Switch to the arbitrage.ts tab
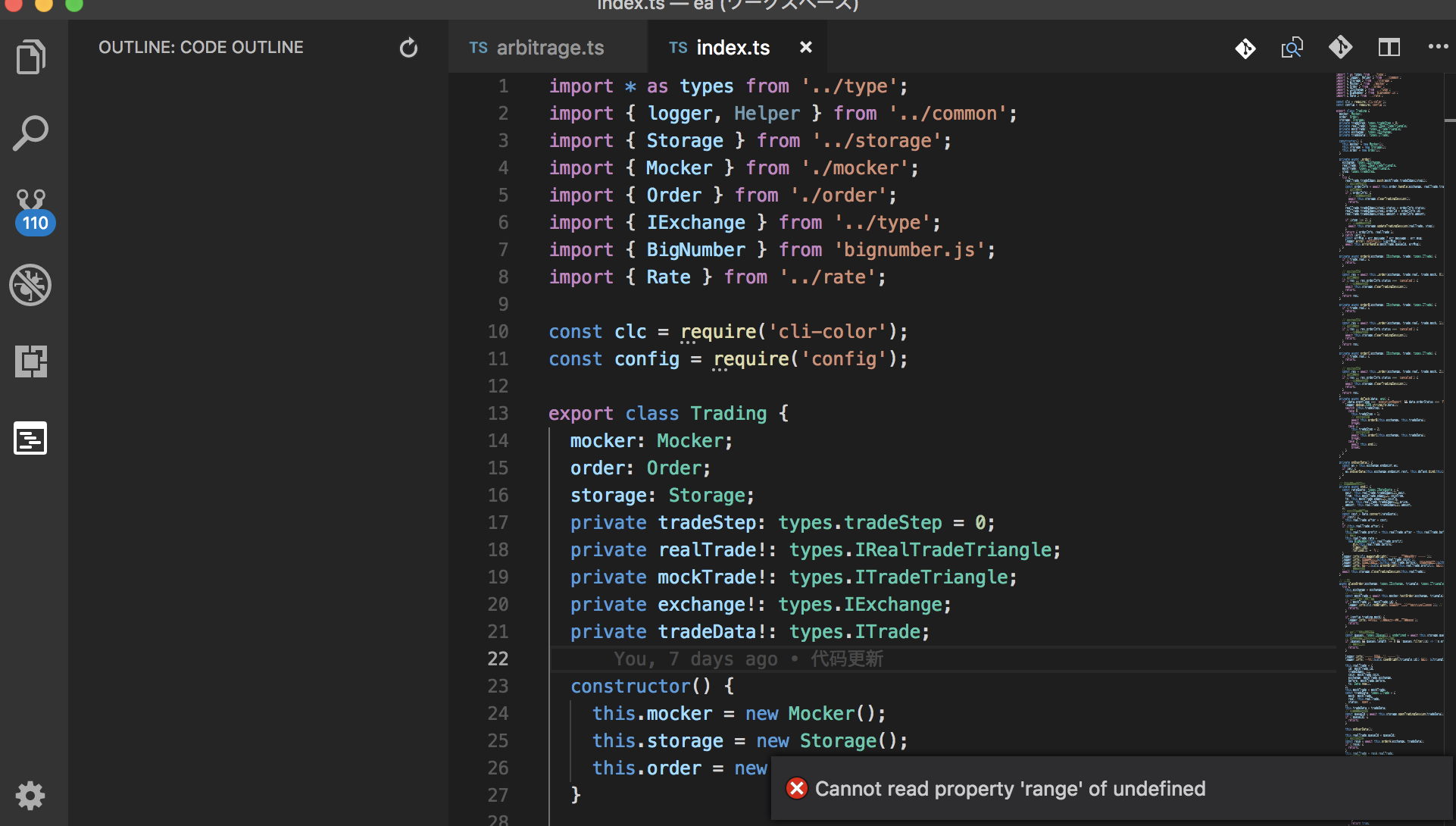Viewport: 1456px width, 826px height. coord(548,48)
